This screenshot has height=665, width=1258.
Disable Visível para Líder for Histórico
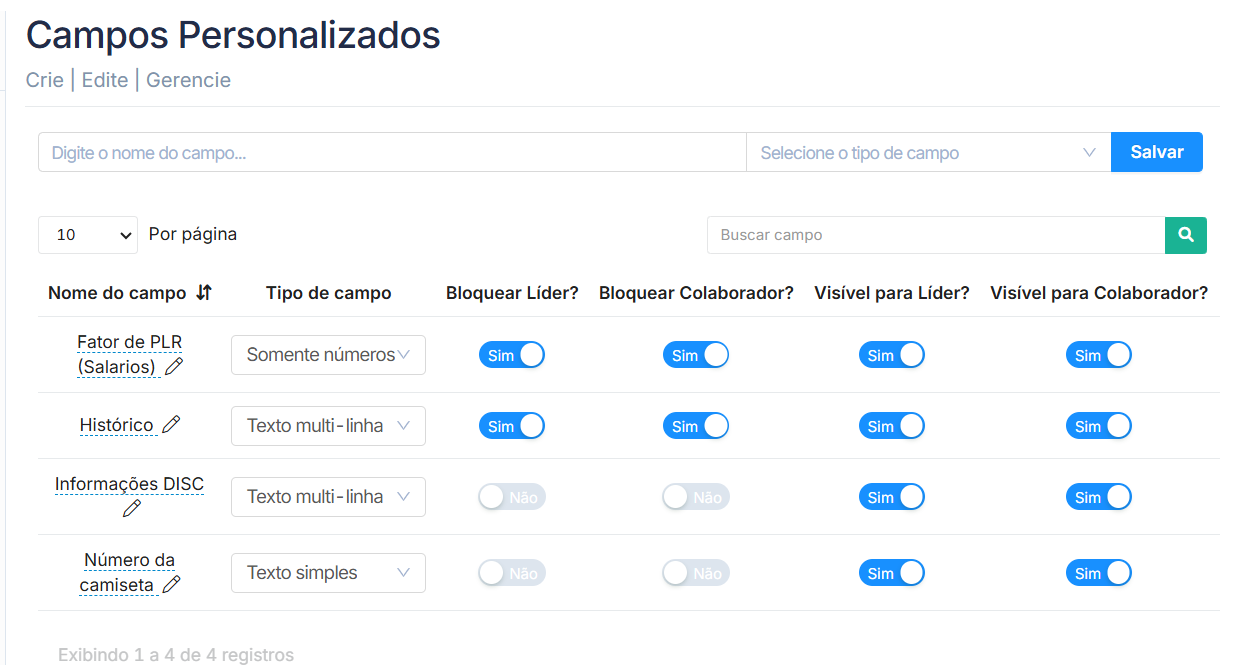pyautogui.click(x=892, y=426)
